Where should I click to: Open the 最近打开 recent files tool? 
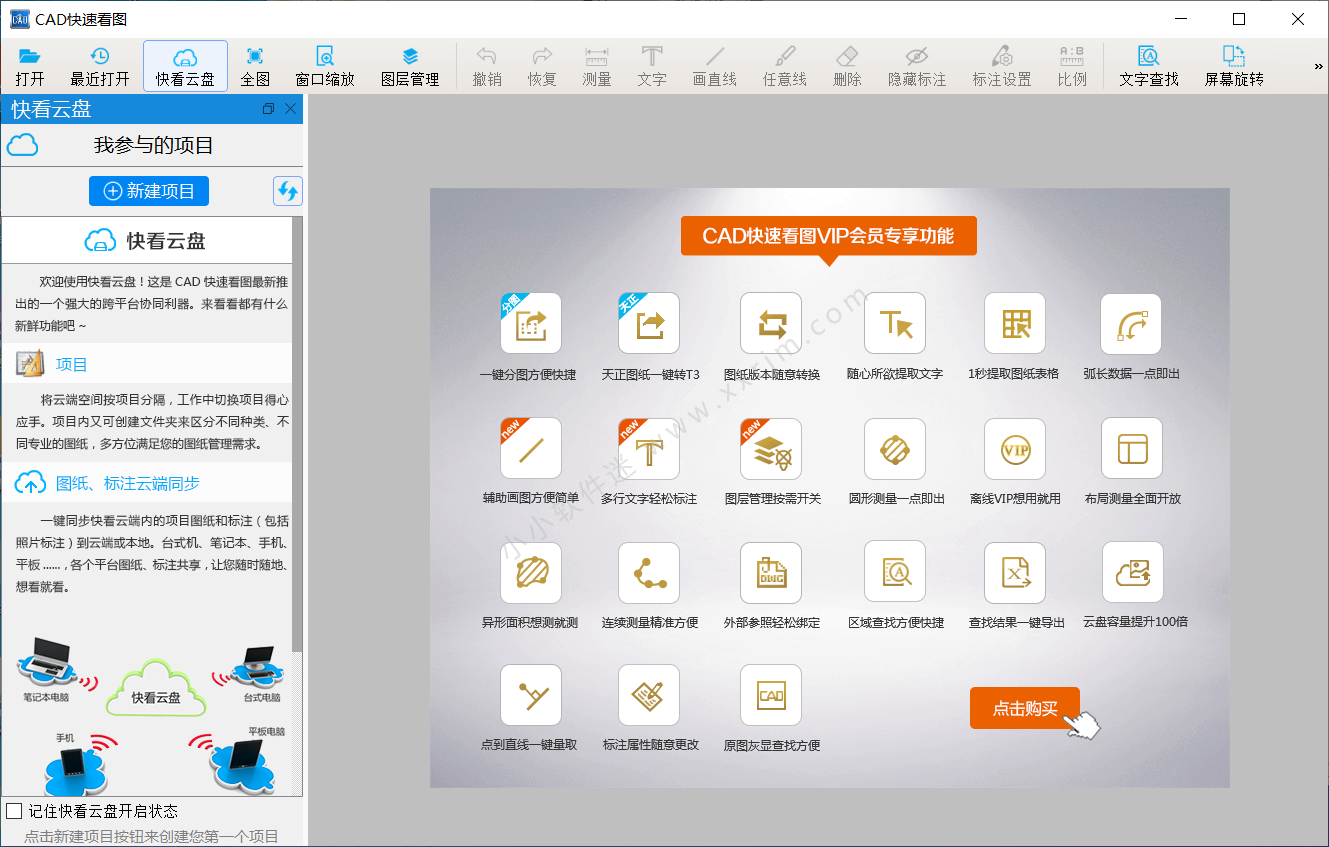[100, 66]
